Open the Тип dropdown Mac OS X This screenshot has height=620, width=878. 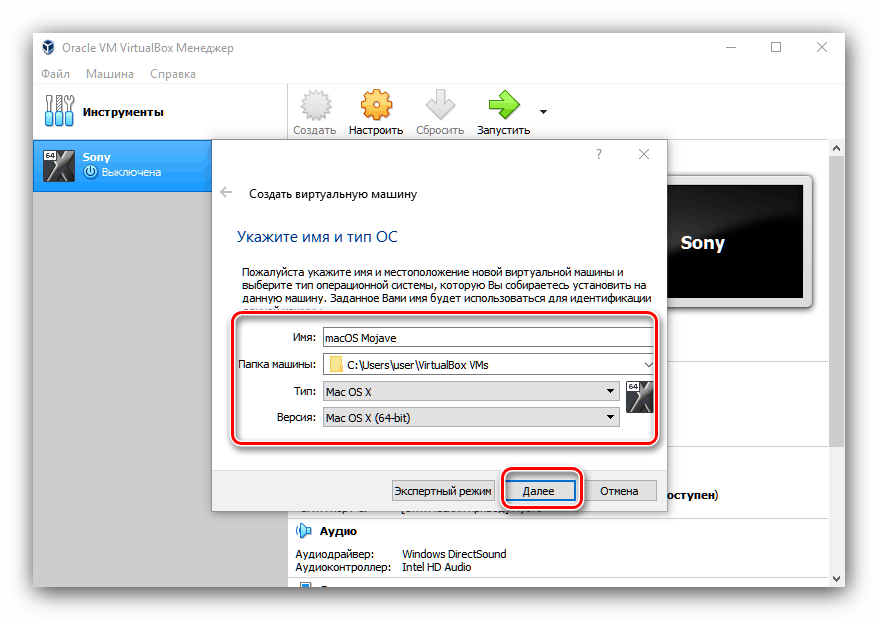coord(471,391)
